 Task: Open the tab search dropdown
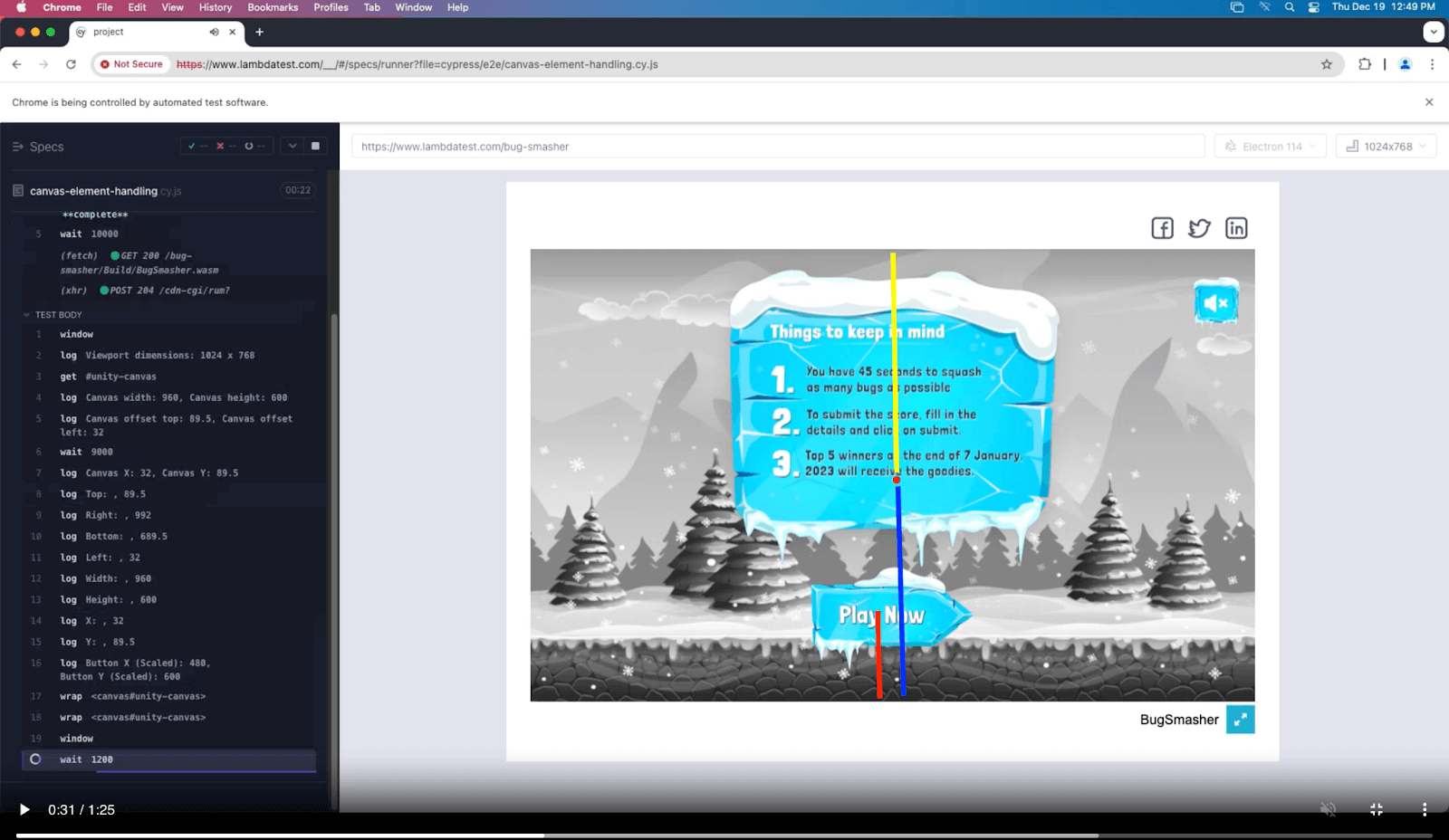point(1433,32)
